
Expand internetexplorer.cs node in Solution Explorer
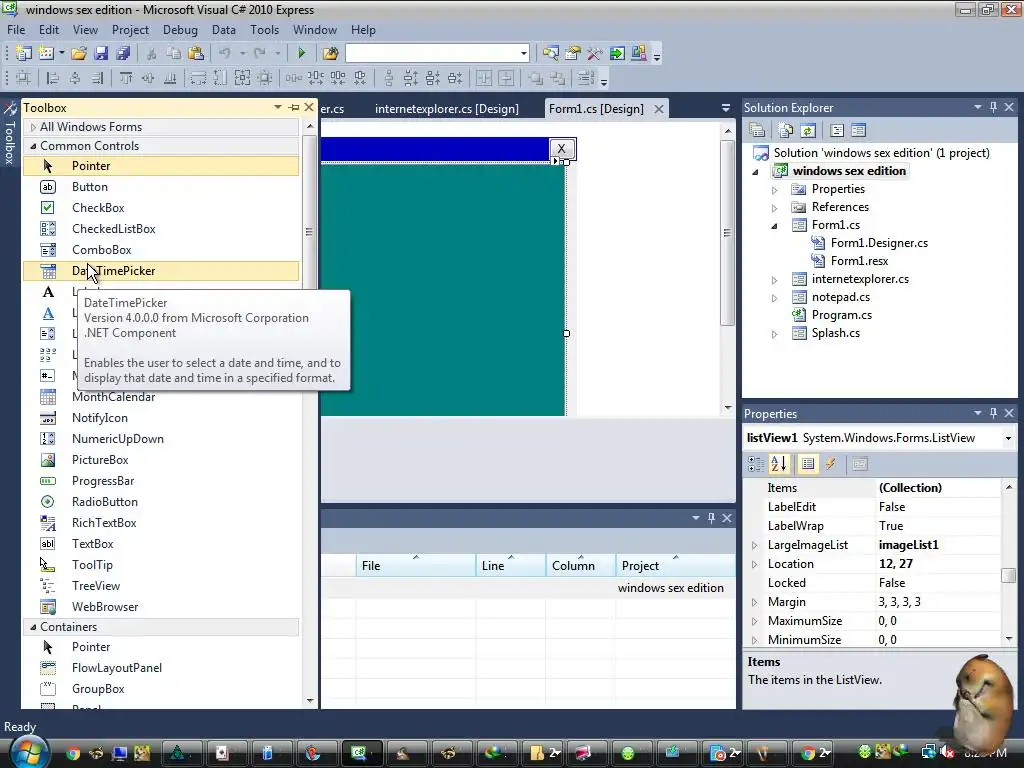click(x=775, y=280)
